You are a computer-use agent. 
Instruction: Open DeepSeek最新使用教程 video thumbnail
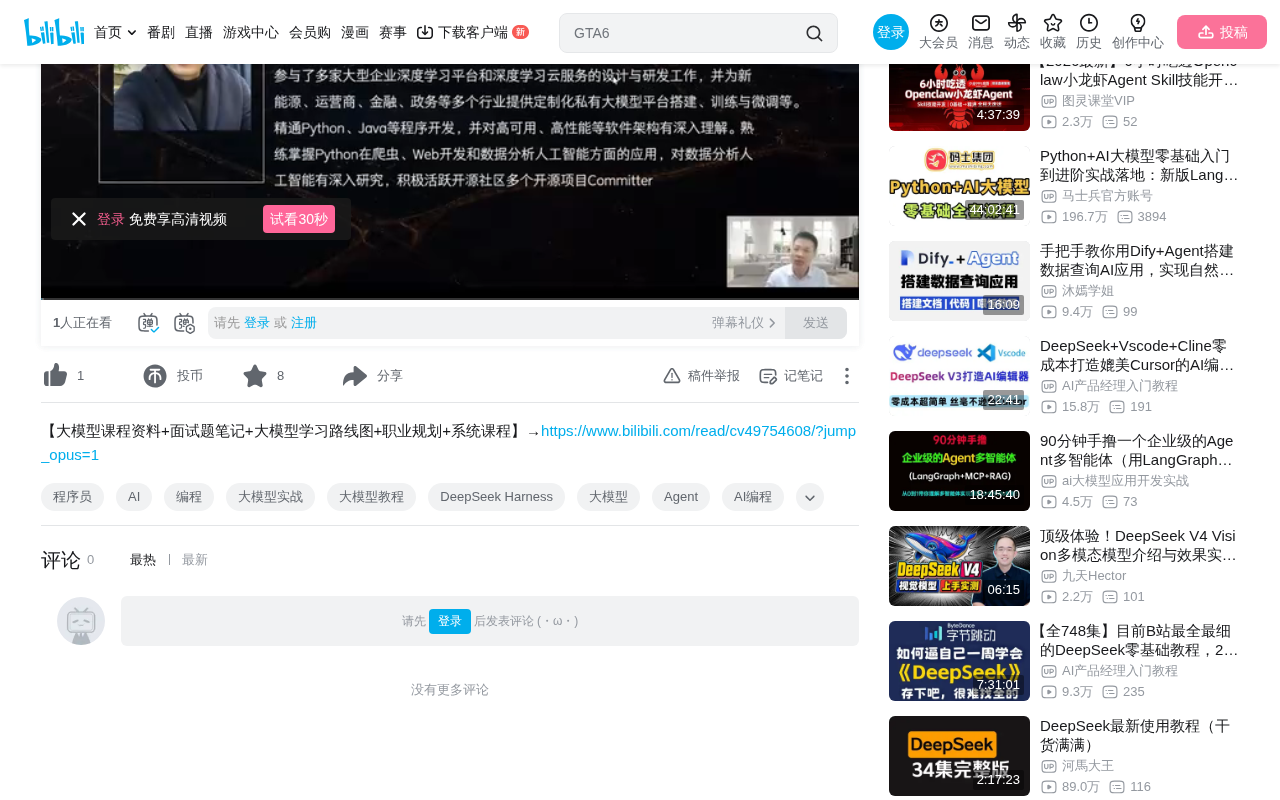click(x=959, y=756)
